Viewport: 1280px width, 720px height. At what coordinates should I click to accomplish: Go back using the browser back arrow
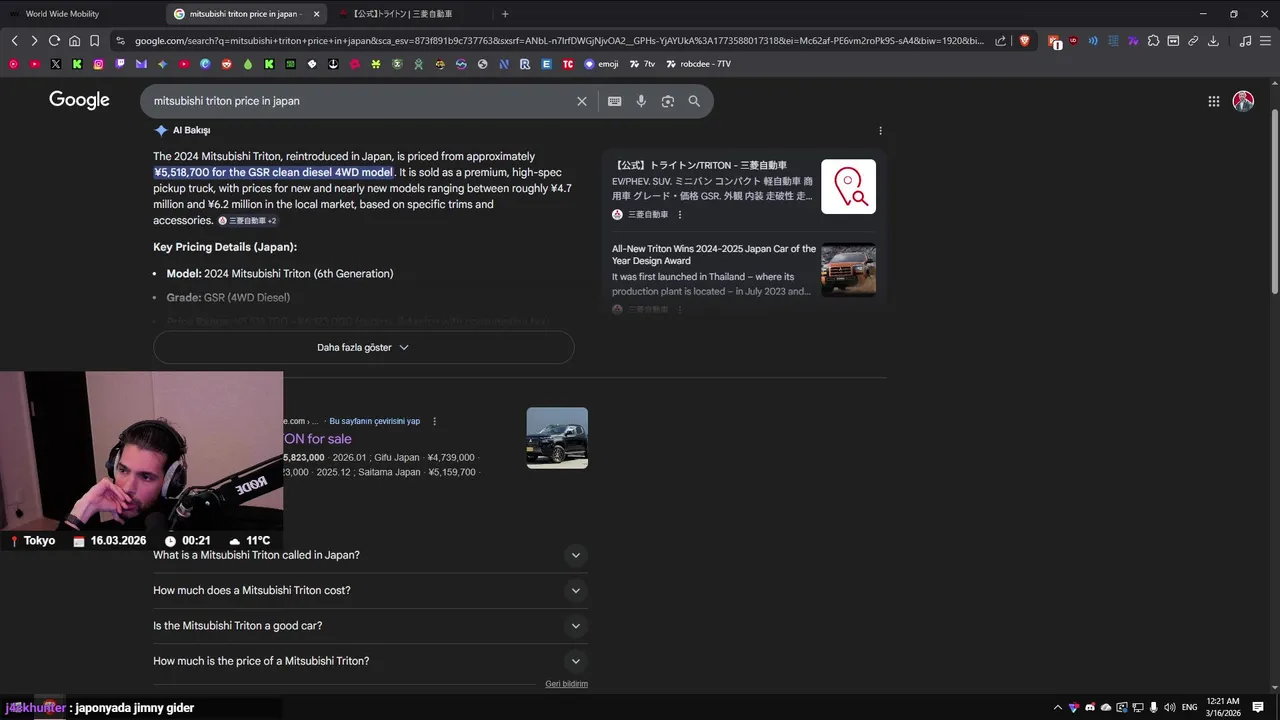coord(14,41)
